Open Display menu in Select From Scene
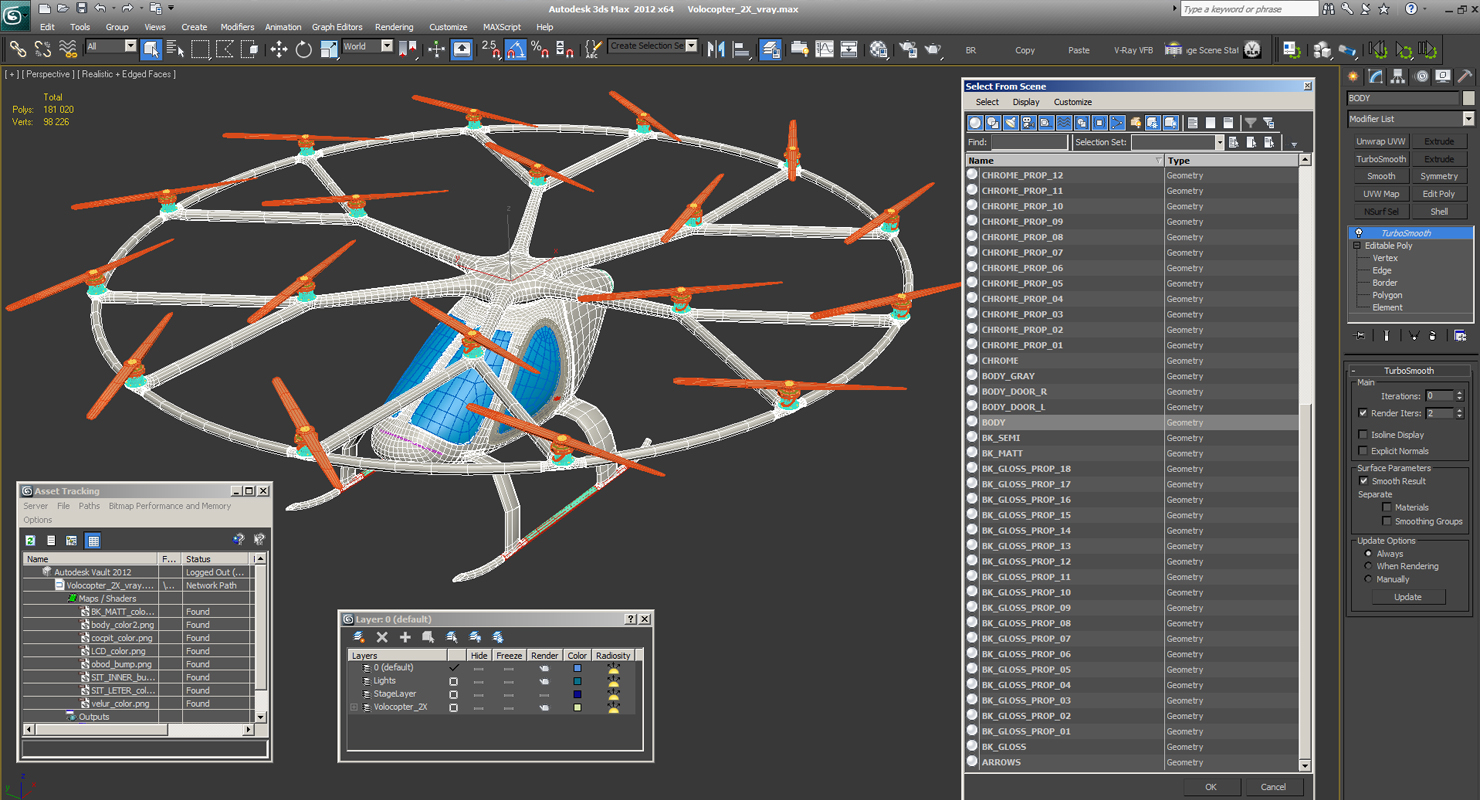 1026,102
